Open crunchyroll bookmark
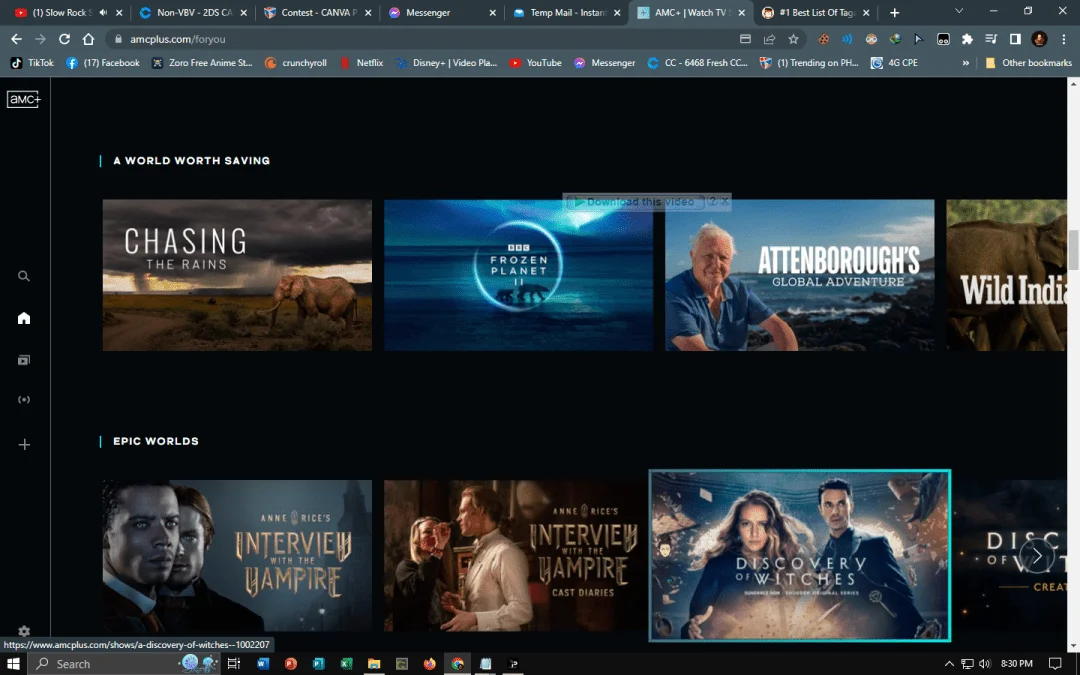The height and width of the screenshot is (675, 1080). point(295,63)
